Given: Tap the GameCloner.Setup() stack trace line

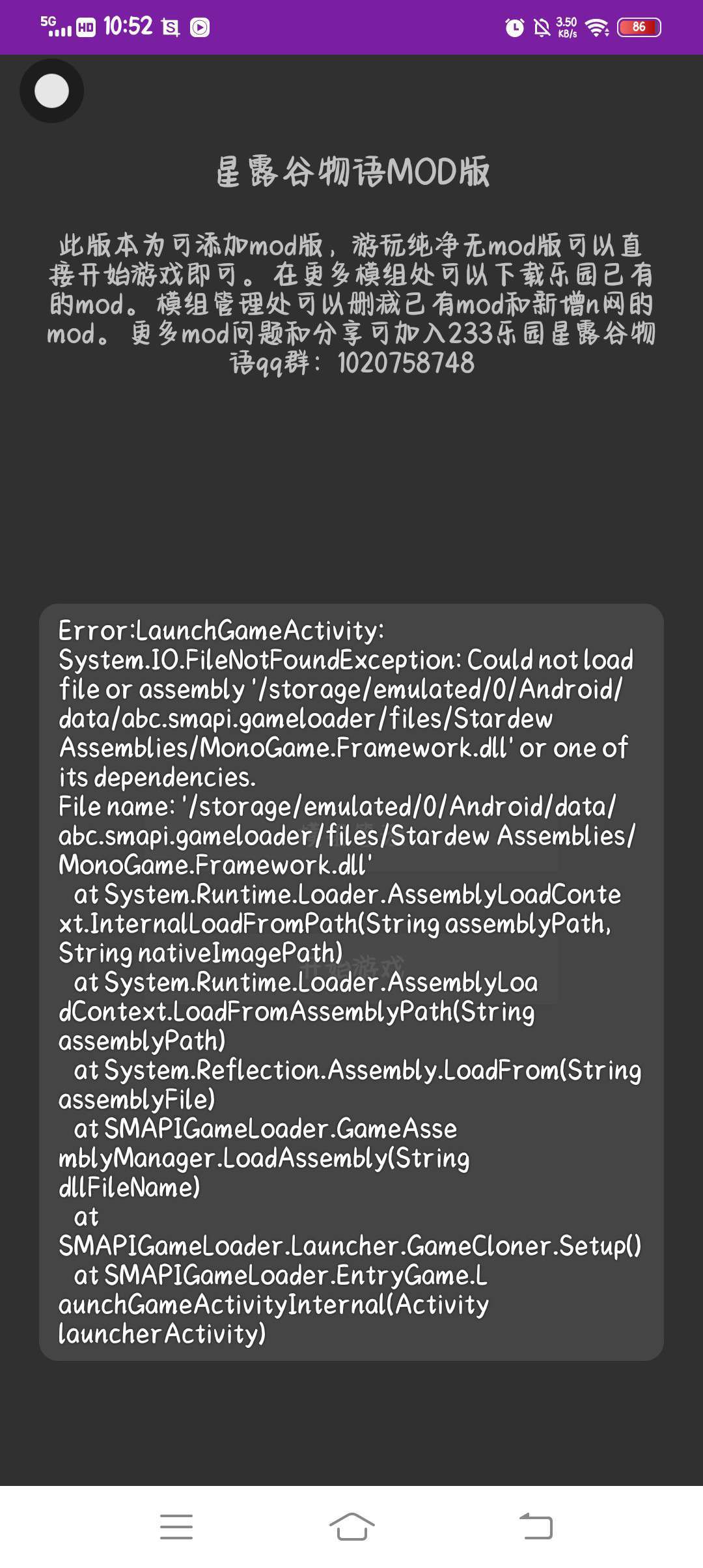Looking at the screenshot, I should (350, 1246).
